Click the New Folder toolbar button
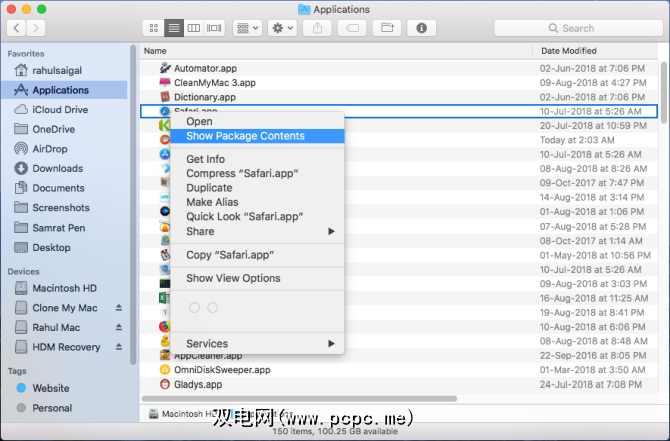The image size is (670, 441). tap(387, 28)
